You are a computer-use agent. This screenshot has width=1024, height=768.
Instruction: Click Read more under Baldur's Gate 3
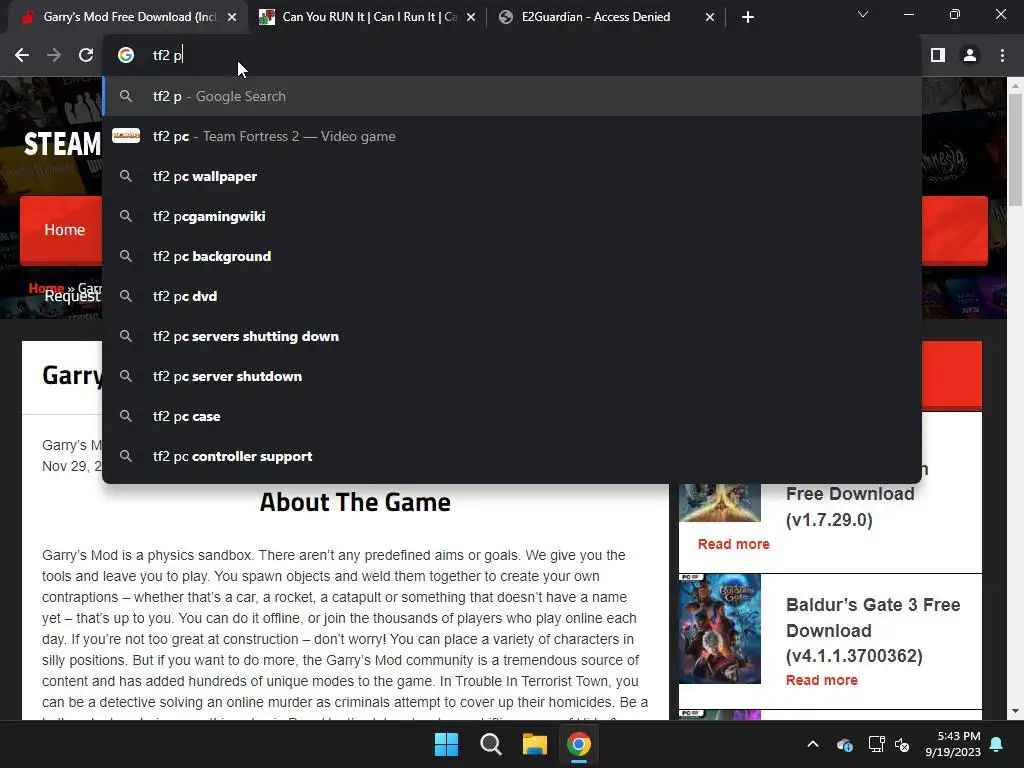tap(822, 680)
